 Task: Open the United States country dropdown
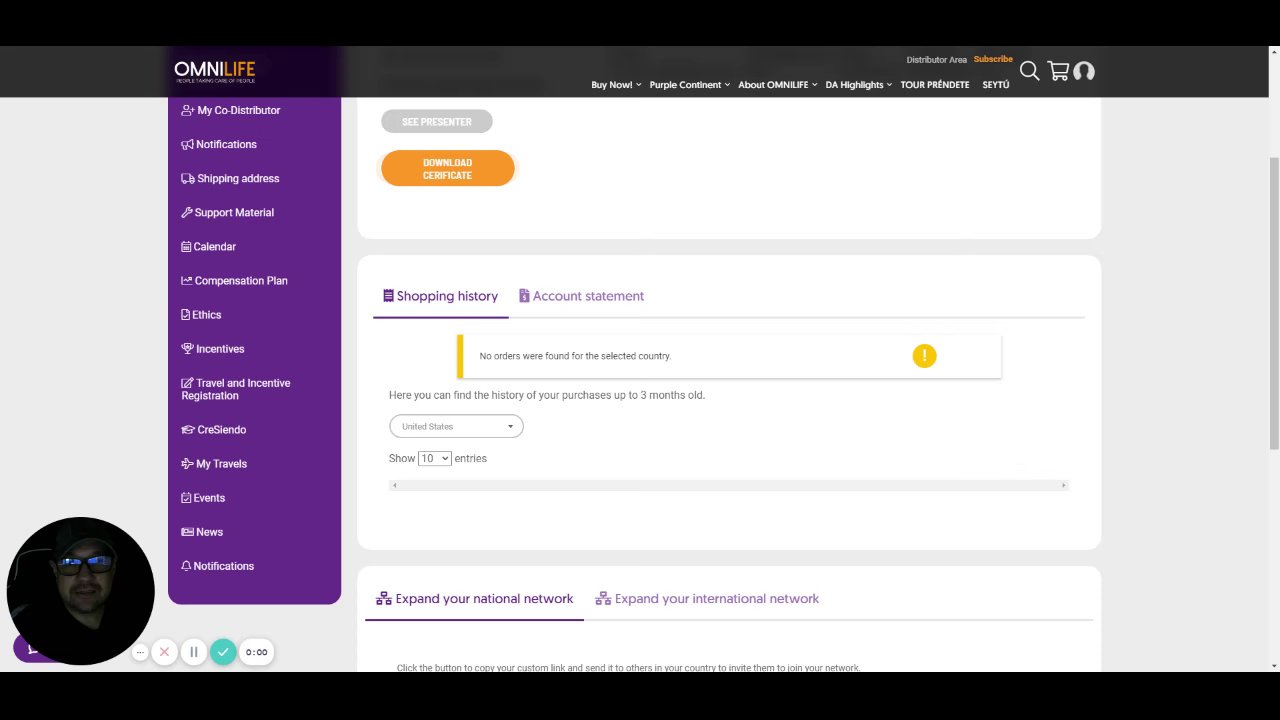456,426
